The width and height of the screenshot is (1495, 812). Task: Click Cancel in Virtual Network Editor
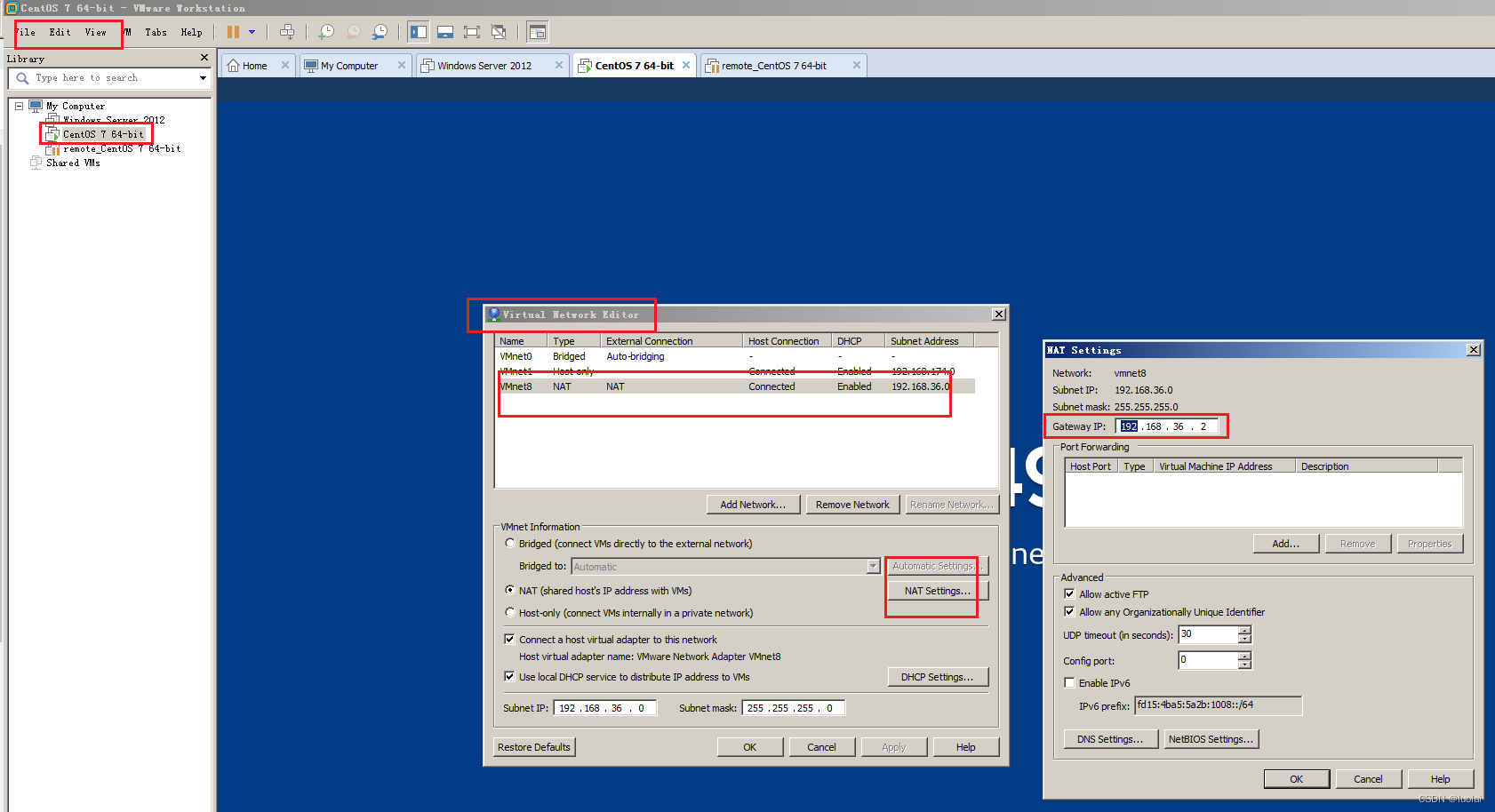(x=821, y=747)
